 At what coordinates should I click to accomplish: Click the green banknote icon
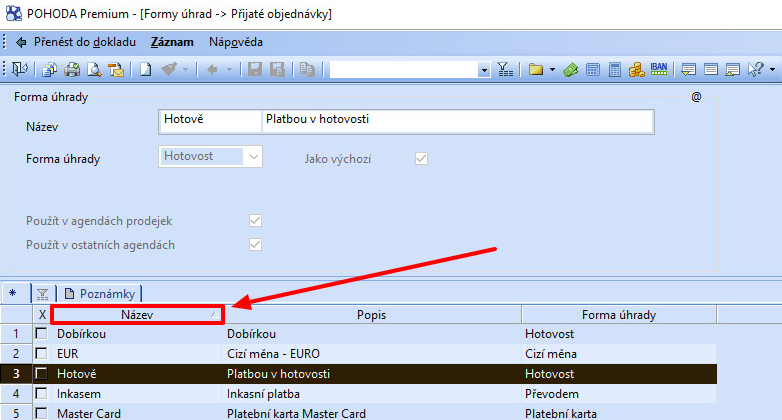[x=570, y=70]
